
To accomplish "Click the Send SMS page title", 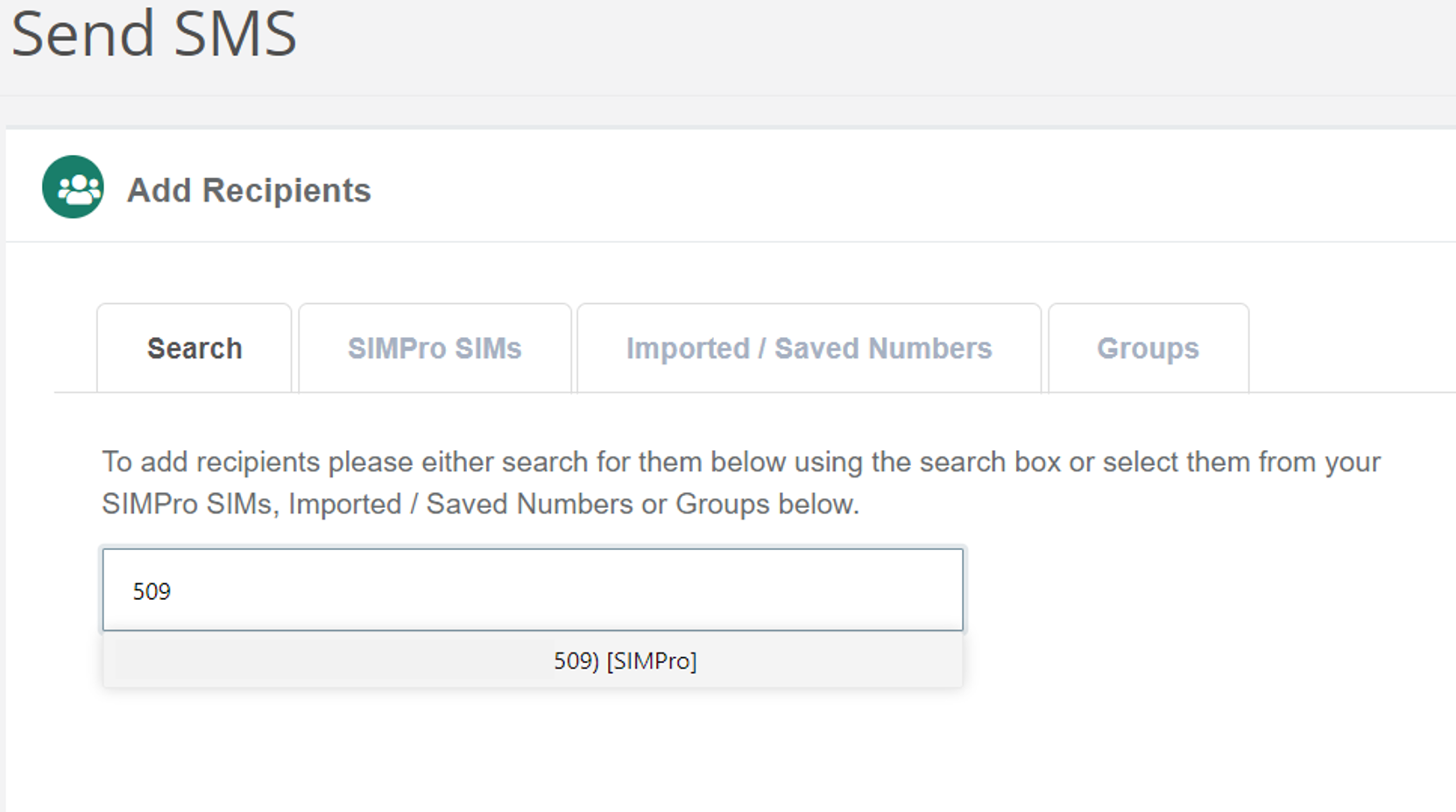I will pyautogui.click(x=154, y=33).
